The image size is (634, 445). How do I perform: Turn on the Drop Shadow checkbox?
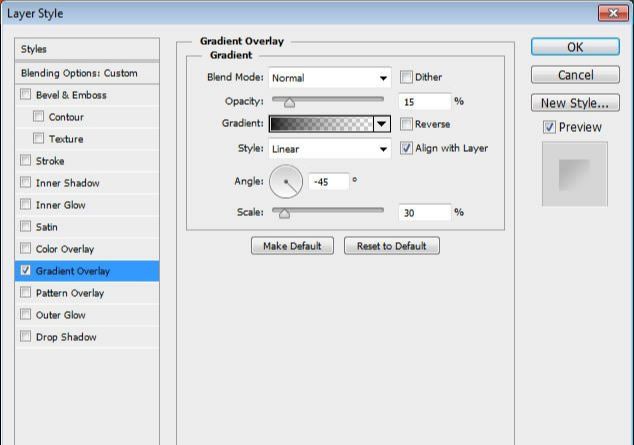coord(25,336)
